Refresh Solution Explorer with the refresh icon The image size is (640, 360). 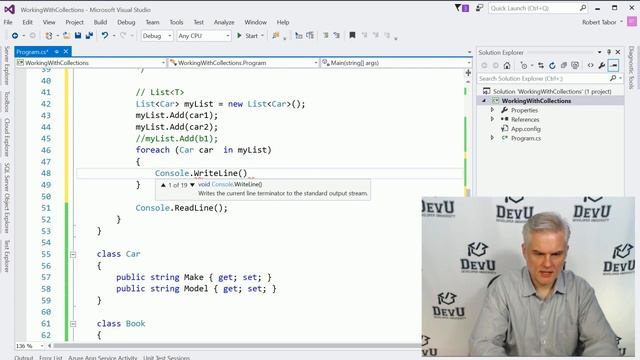click(552, 65)
